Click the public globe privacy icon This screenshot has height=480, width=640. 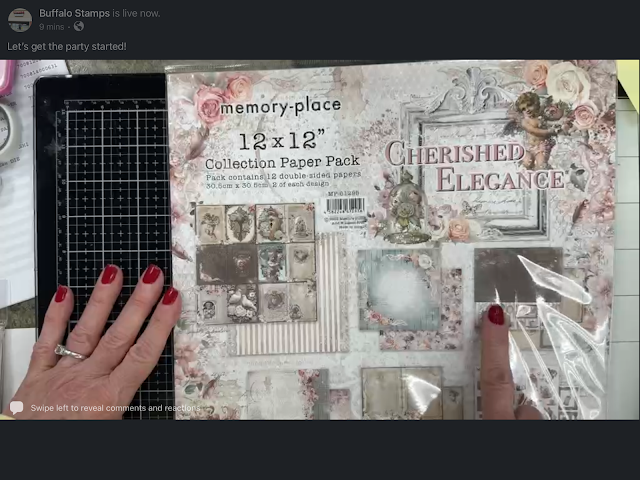point(79,27)
